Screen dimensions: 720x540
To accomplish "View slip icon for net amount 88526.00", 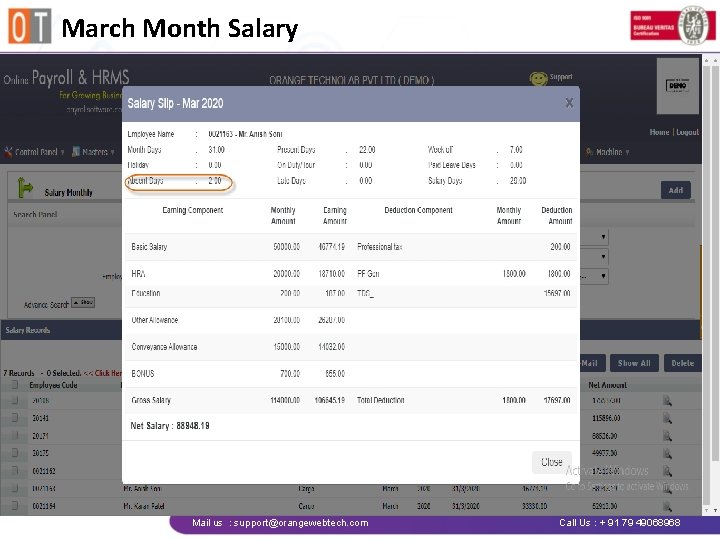I will pos(667,436).
